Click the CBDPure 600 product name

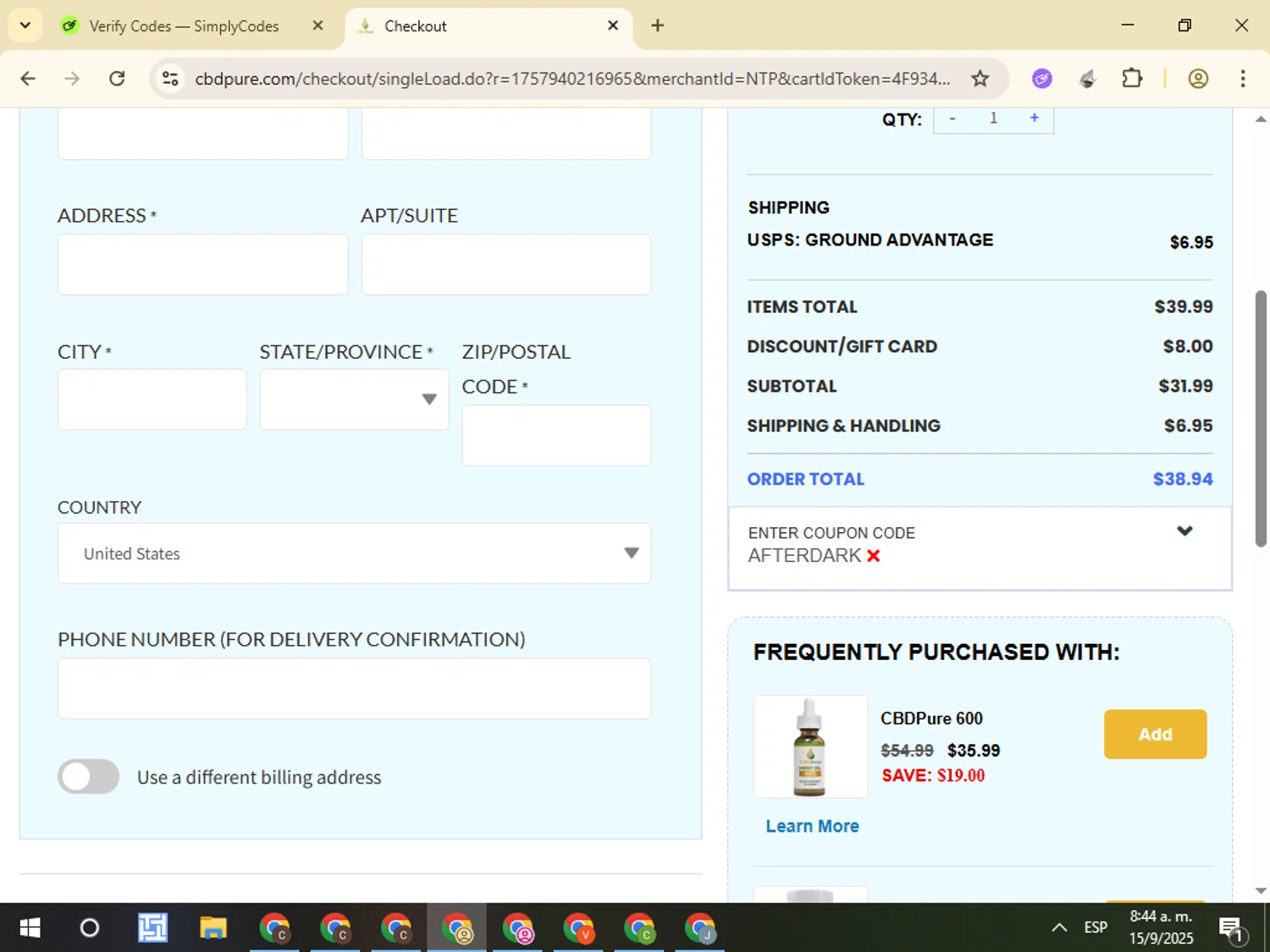click(x=931, y=718)
